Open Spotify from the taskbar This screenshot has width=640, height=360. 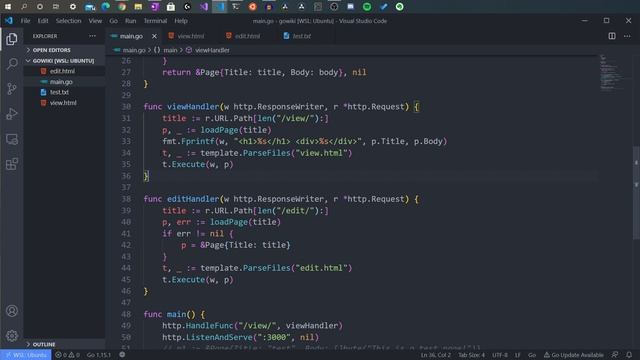pyautogui.click(x=367, y=7)
